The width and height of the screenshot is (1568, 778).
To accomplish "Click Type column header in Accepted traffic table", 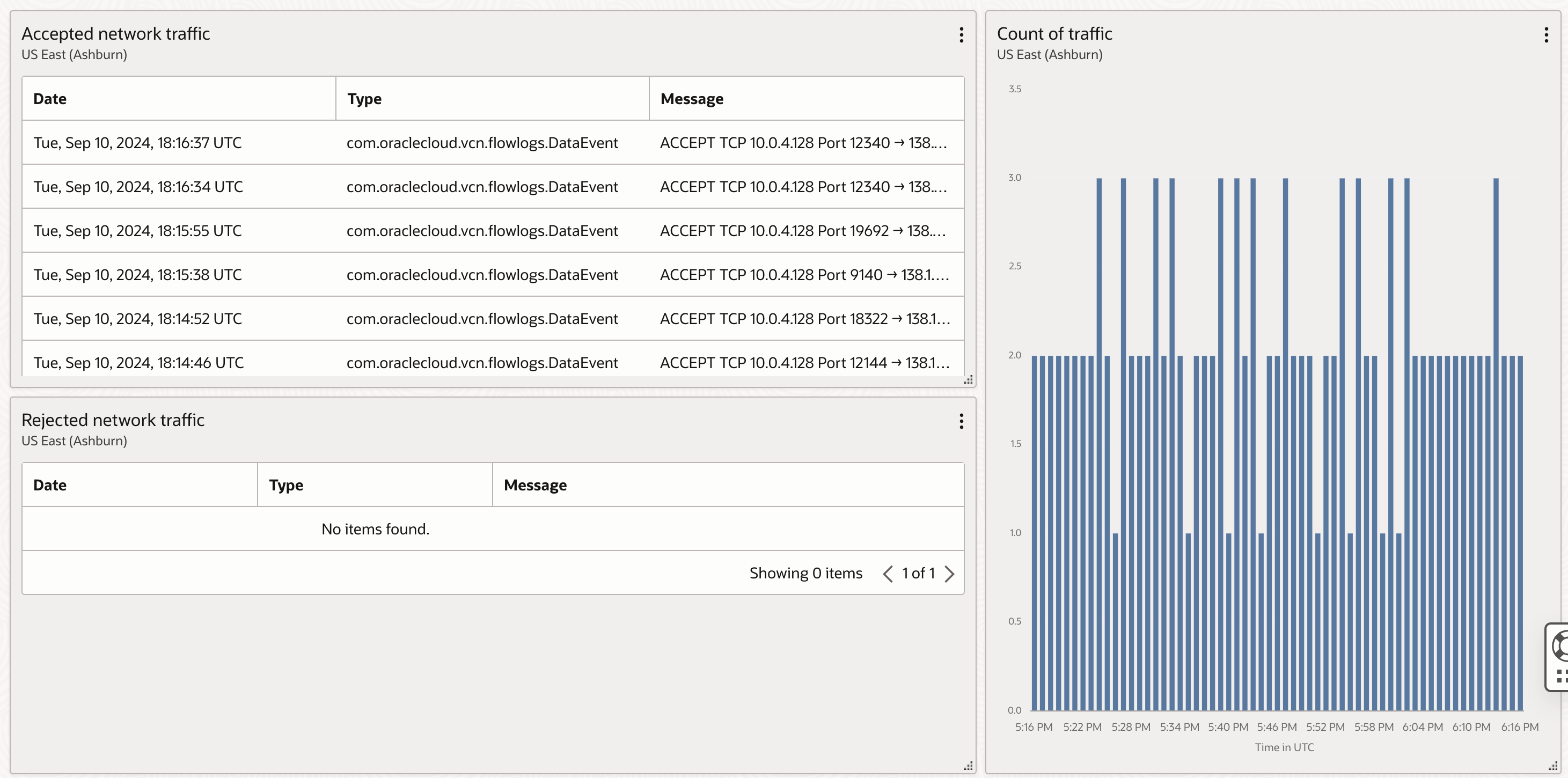I will pyautogui.click(x=364, y=99).
